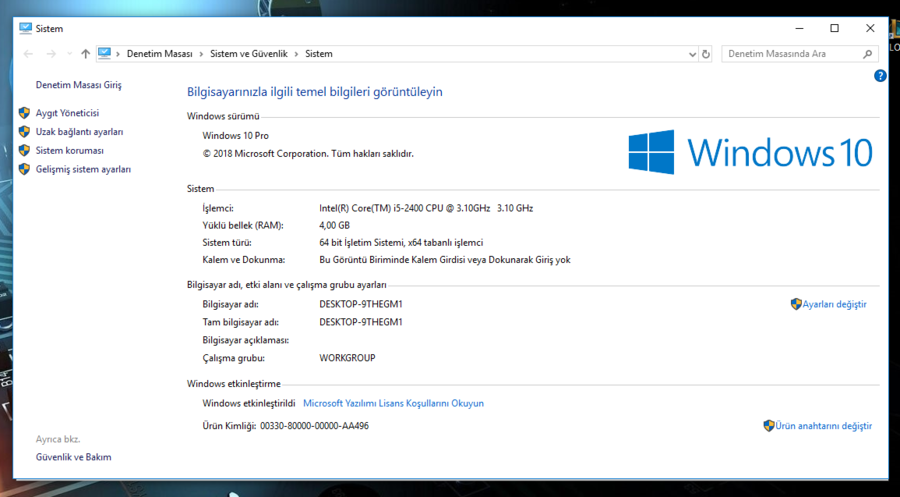900x497 pixels.
Task: Select Windows etkinleştirildi status text
Action: tap(249, 403)
